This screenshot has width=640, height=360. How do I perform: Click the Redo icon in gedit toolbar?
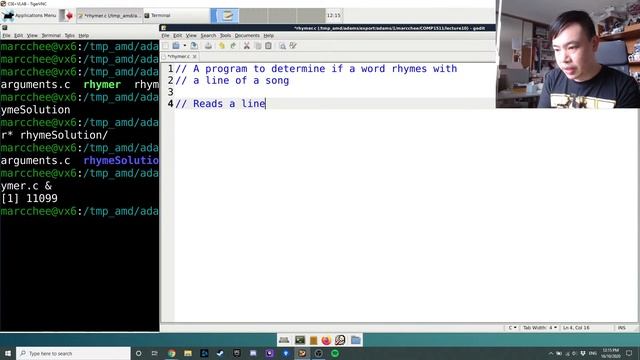point(233,46)
